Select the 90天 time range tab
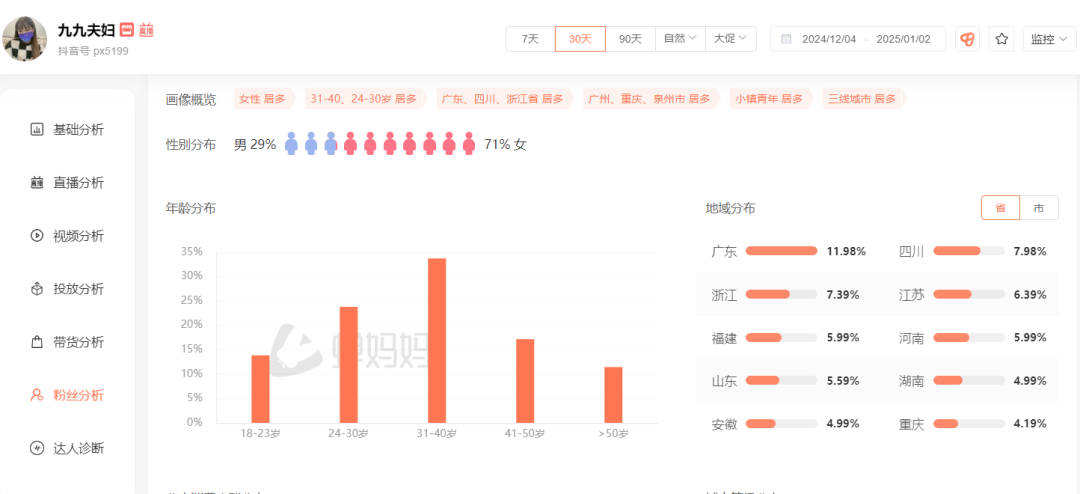Image resolution: width=1080 pixels, height=494 pixels. point(630,39)
